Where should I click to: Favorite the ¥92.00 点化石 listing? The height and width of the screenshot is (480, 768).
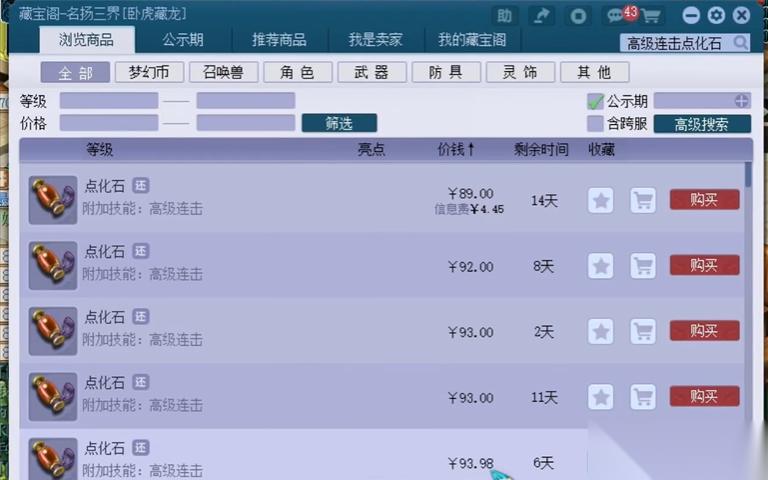click(601, 266)
